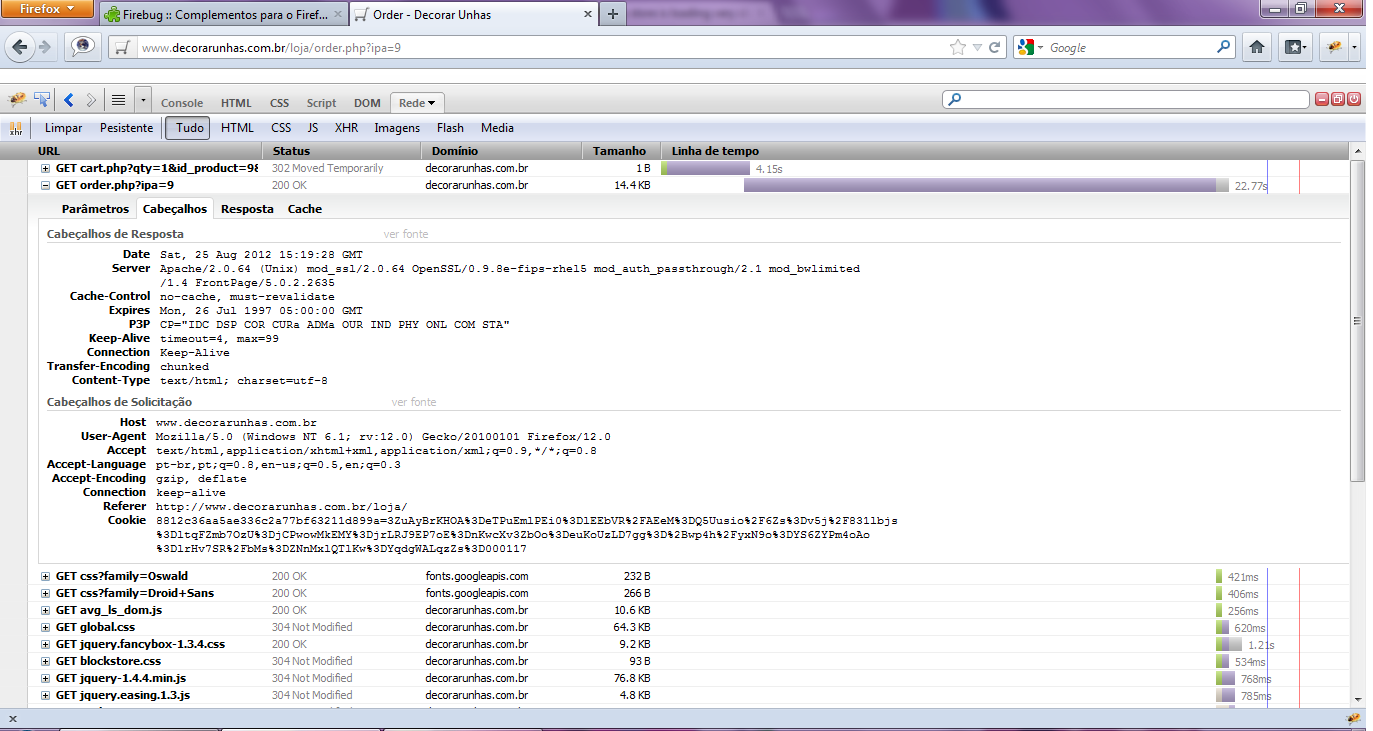The height and width of the screenshot is (731, 1373).
Task: Open the Firebug toolbar button dropdown arrow
Action: point(1353,47)
